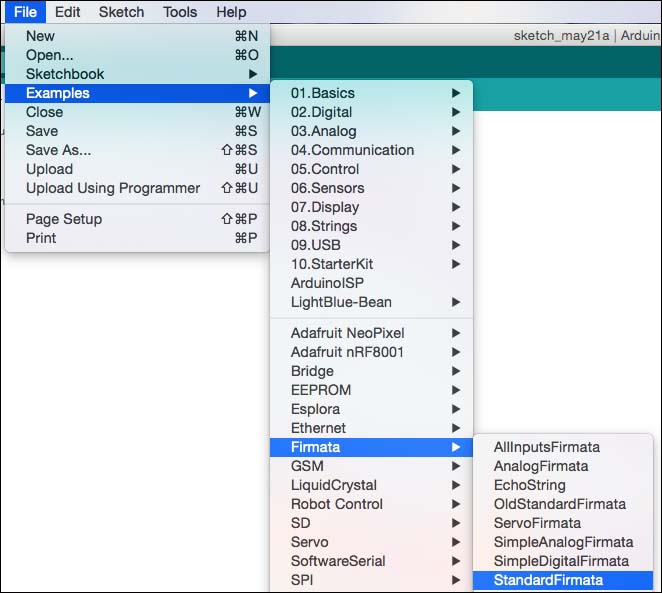The height and width of the screenshot is (593, 662).
Task: Open the ArduinoISP example
Action: [x=371, y=283]
